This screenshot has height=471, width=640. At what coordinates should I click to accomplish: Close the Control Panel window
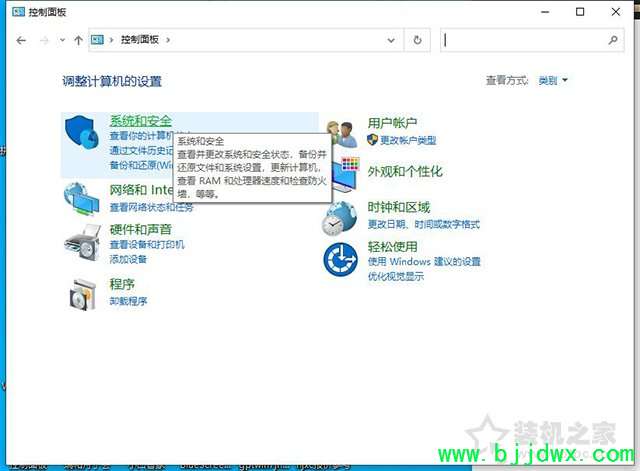pyautogui.click(x=616, y=12)
